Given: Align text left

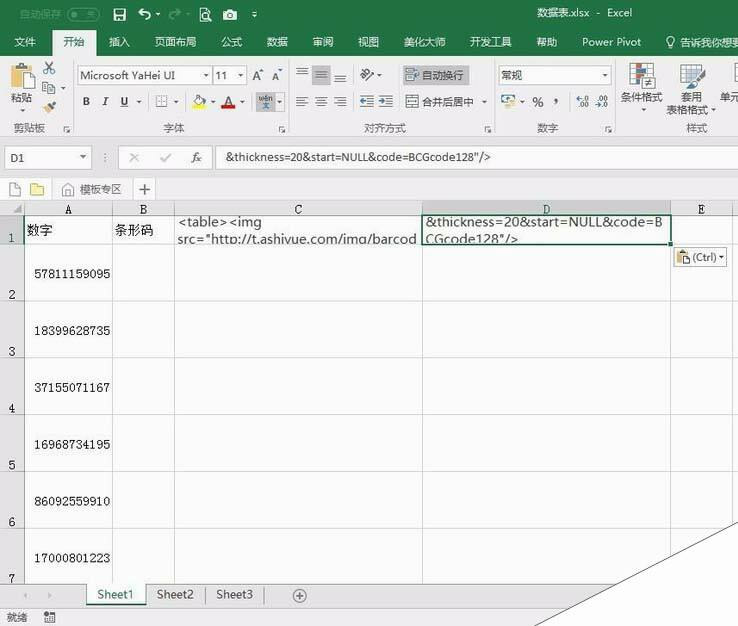Looking at the screenshot, I should 302,101.
